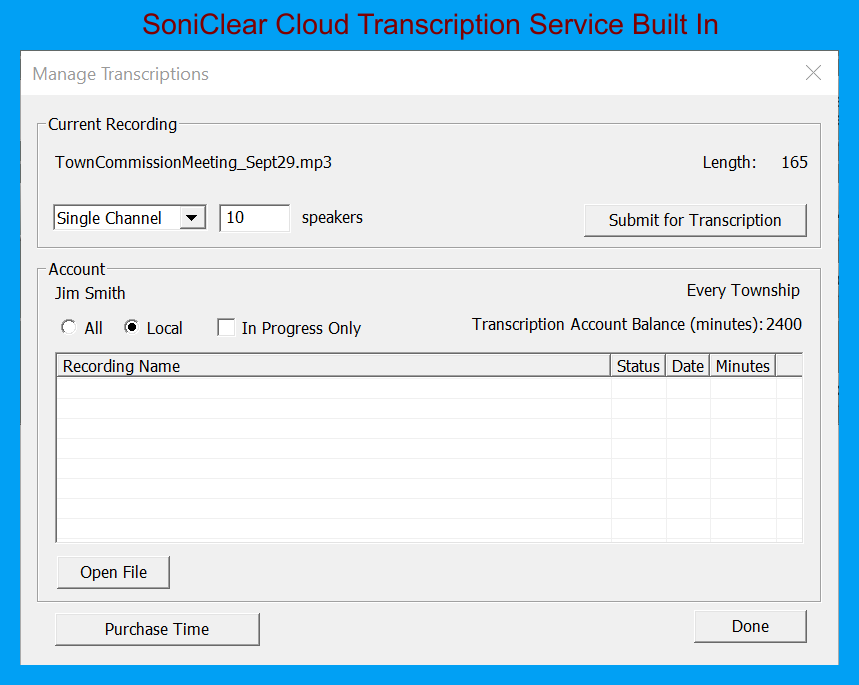Click the Minutes column header

pos(742,366)
